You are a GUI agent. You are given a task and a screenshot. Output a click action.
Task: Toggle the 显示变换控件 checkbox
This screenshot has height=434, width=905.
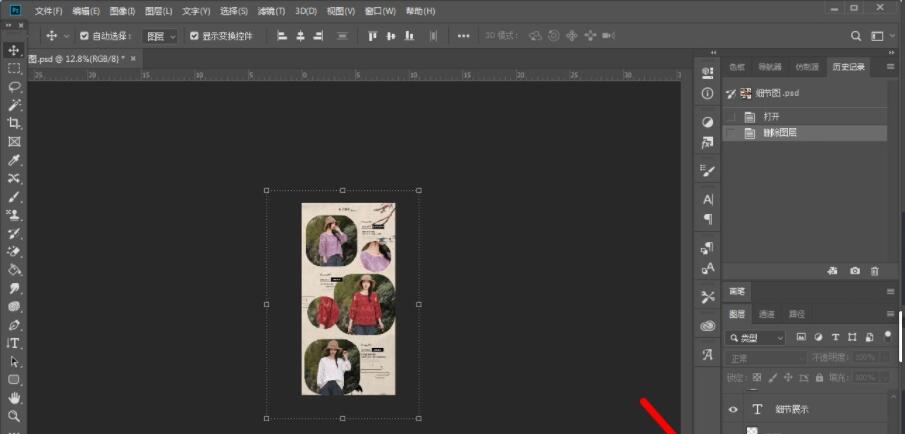[x=194, y=36]
